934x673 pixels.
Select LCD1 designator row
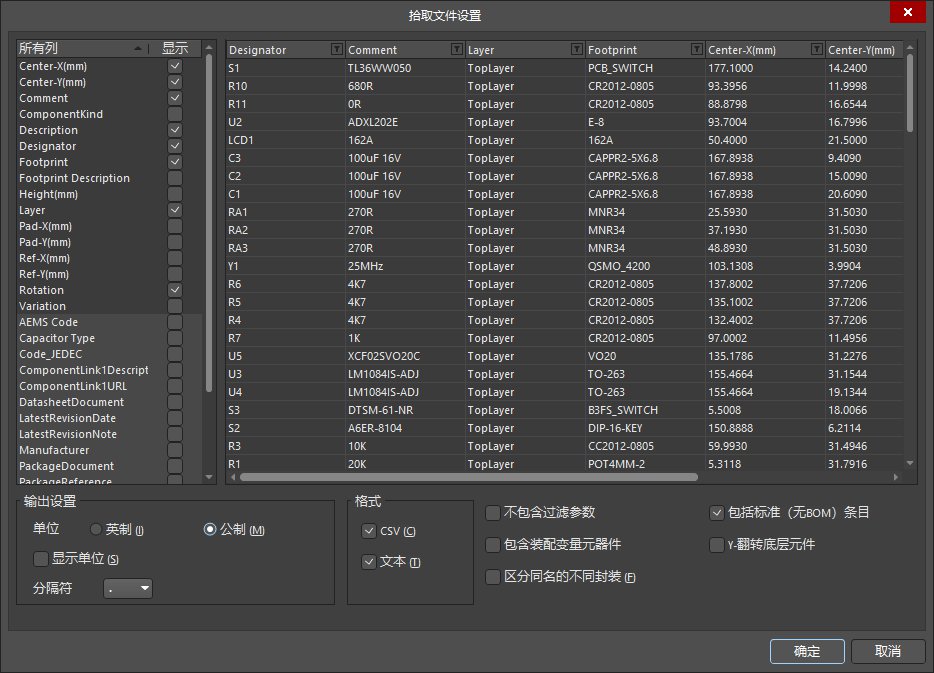285,140
